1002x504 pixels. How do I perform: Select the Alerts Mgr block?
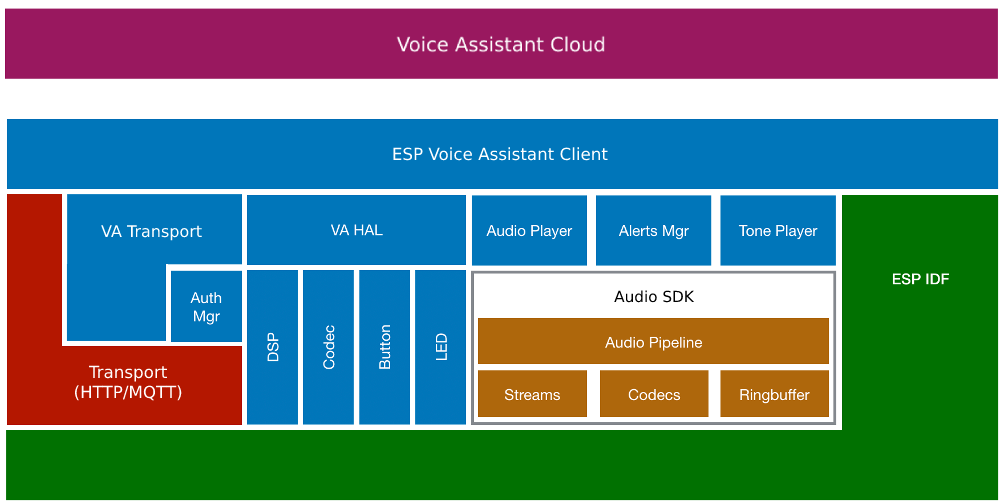tap(653, 231)
